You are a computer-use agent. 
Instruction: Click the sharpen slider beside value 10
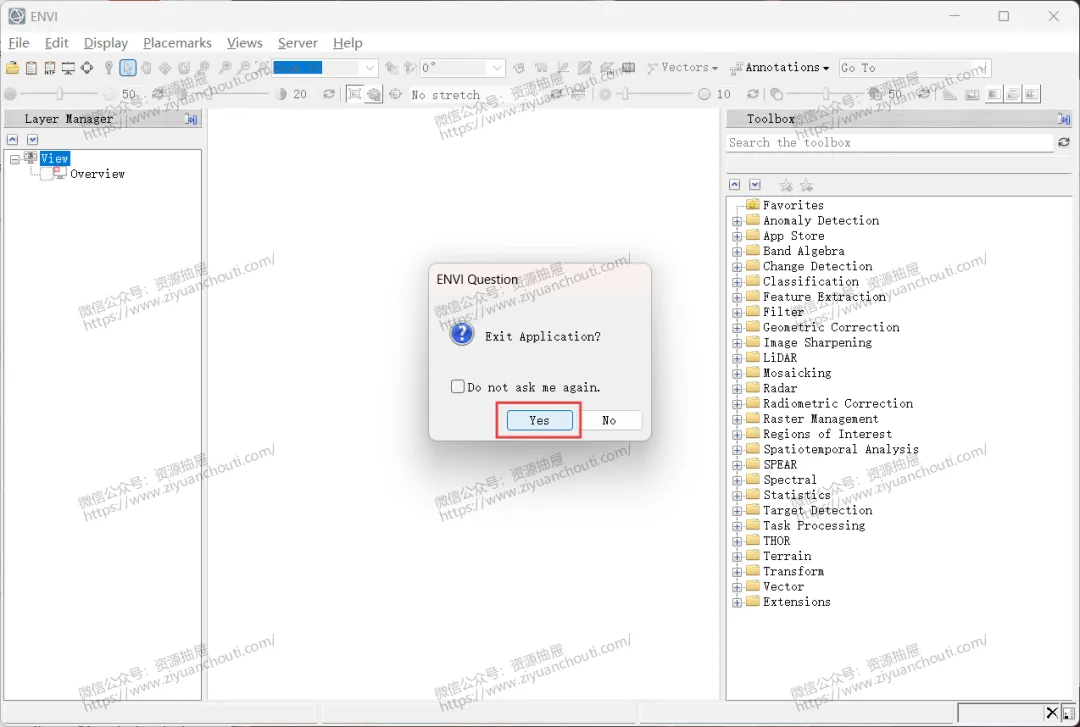654,94
